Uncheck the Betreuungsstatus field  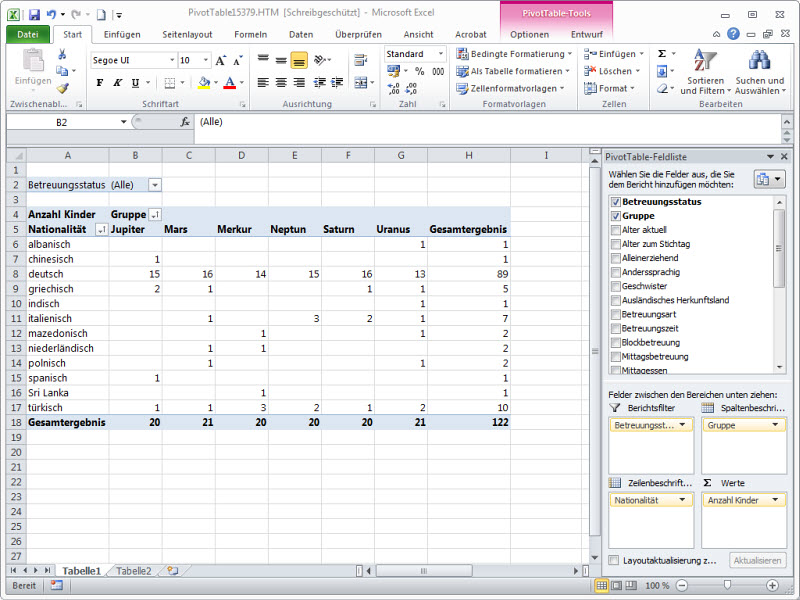(x=616, y=202)
